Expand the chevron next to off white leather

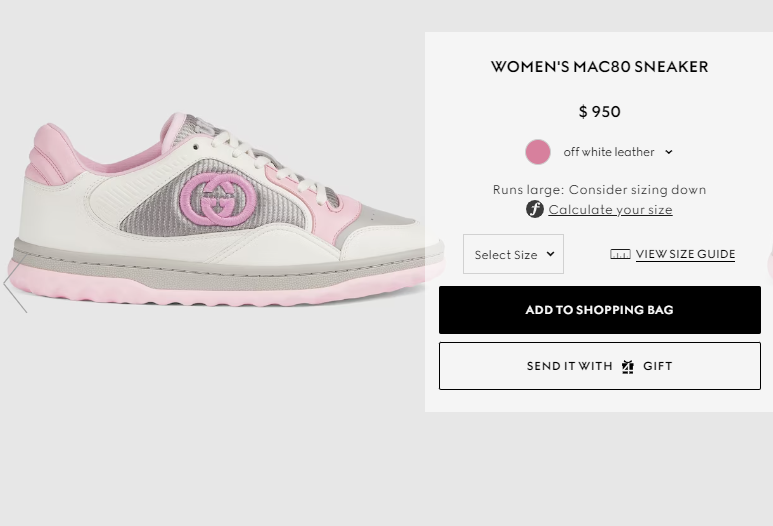click(x=669, y=152)
